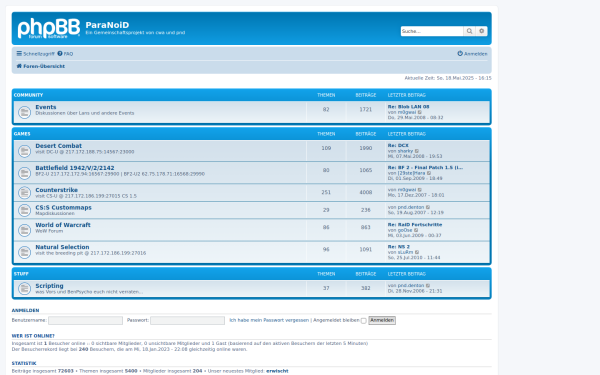Viewport: 600px width, 375px height.
Task: Open pnd.denton profile in Scripting row
Action: (411, 286)
